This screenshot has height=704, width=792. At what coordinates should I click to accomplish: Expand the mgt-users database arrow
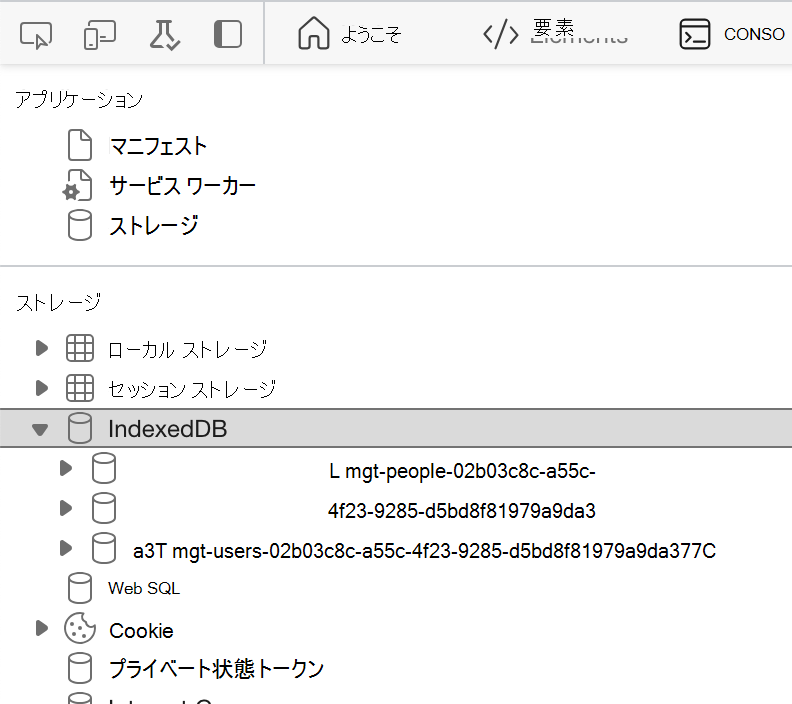tap(66, 547)
